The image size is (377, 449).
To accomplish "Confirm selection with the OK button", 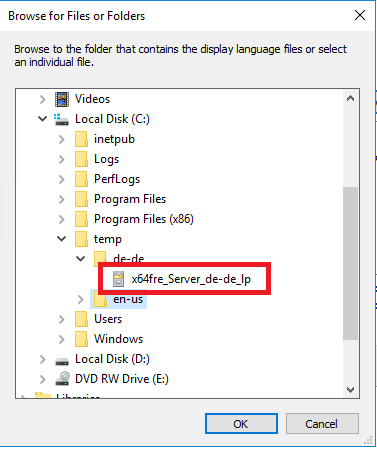I will point(241,424).
